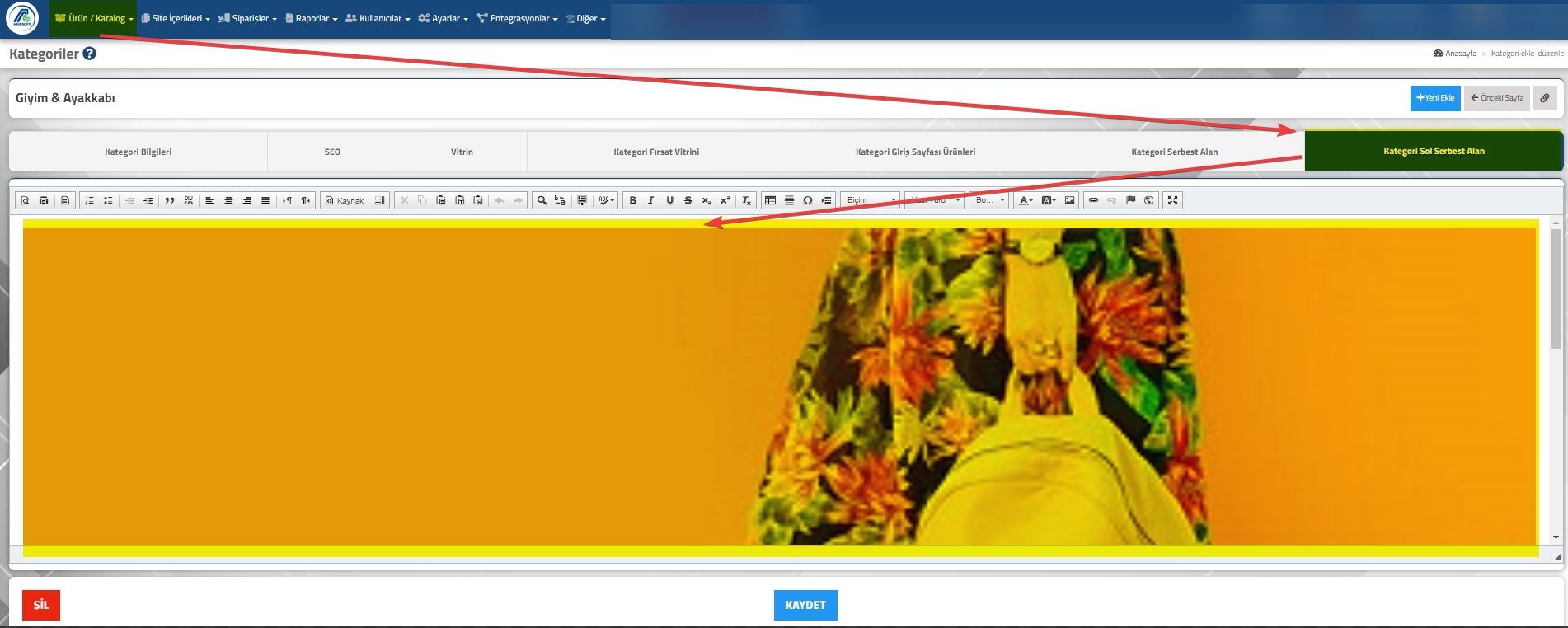Screen dimensions: 1568x628
Task: Toggle superscript formatting
Action: click(x=725, y=200)
